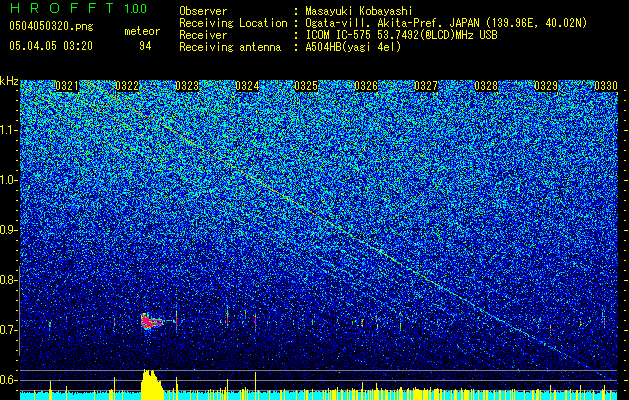Click the 1.1 kHz axis tick label
This screenshot has height=400, width=629.
9,130
